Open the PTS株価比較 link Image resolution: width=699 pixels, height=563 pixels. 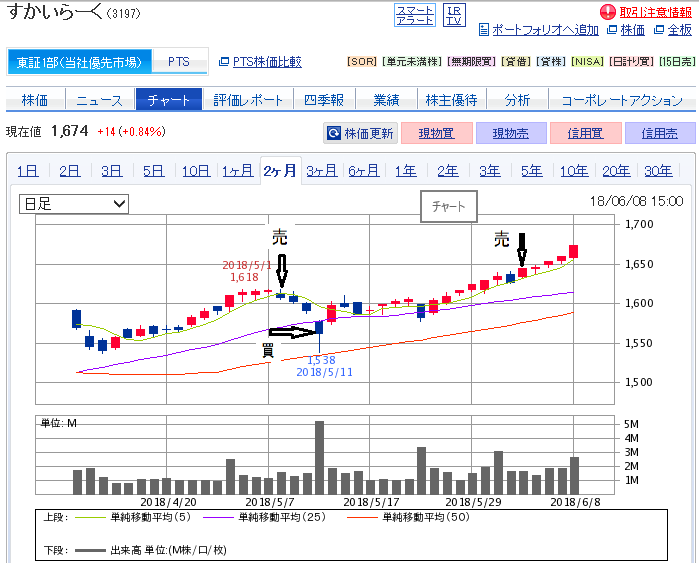click(267, 62)
